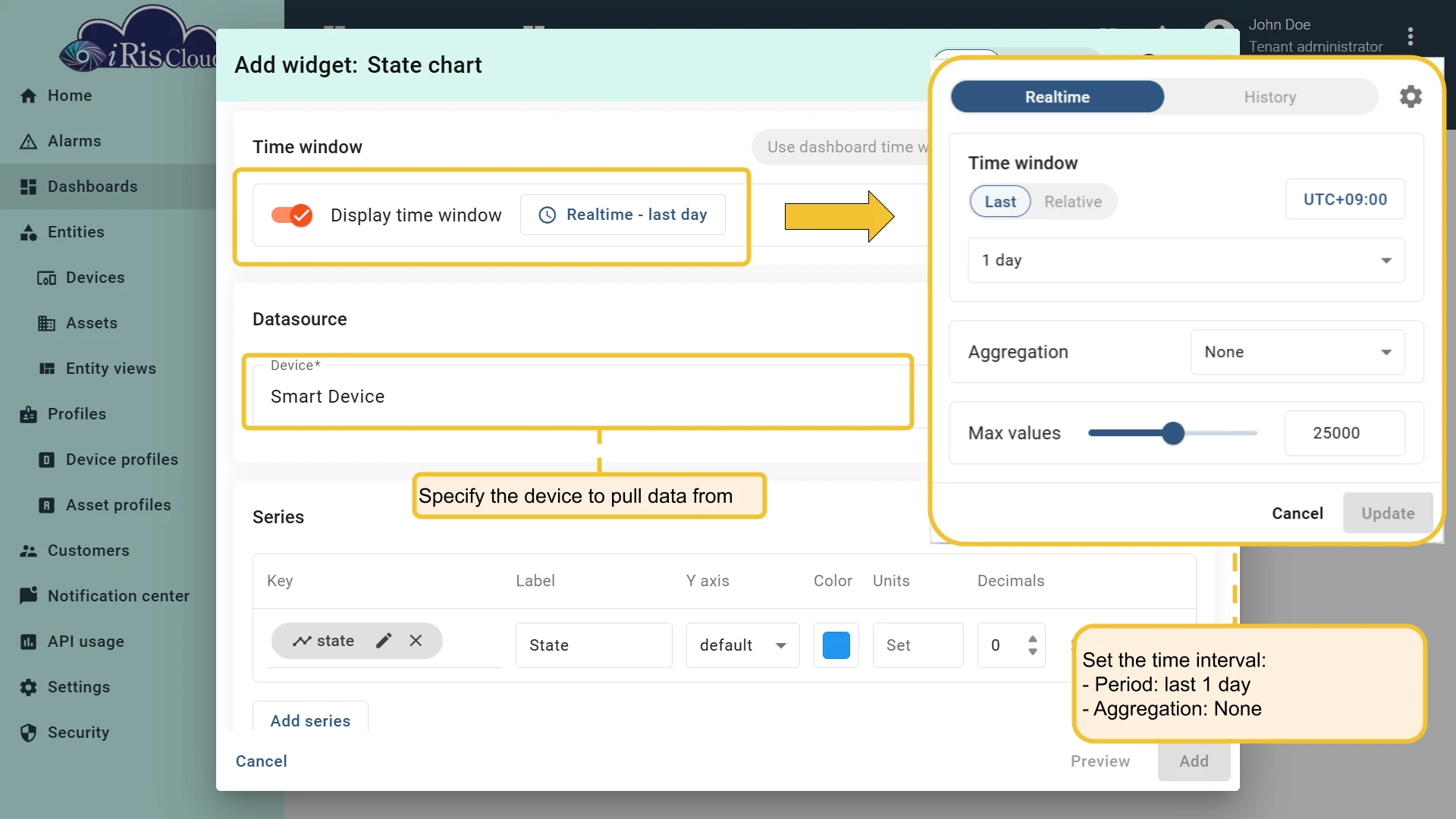Select the Last time window option
This screenshot has width=1456, height=819.
(x=1000, y=202)
